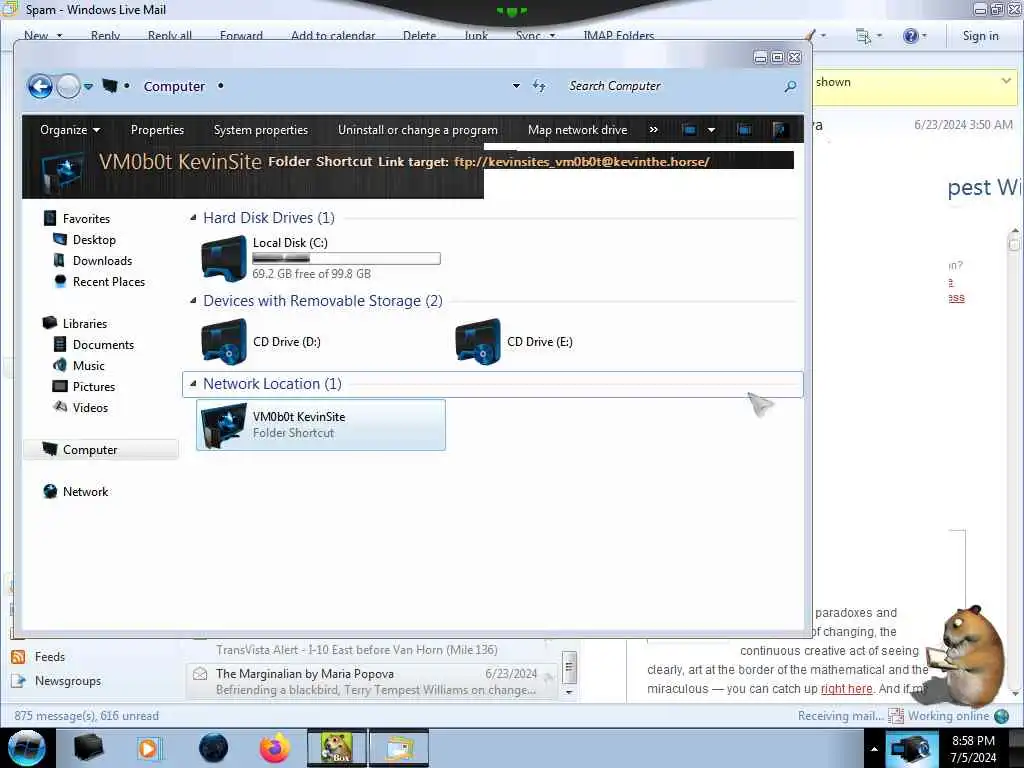The height and width of the screenshot is (768, 1024).
Task: Open the Documents library
Action: [x=103, y=344]
